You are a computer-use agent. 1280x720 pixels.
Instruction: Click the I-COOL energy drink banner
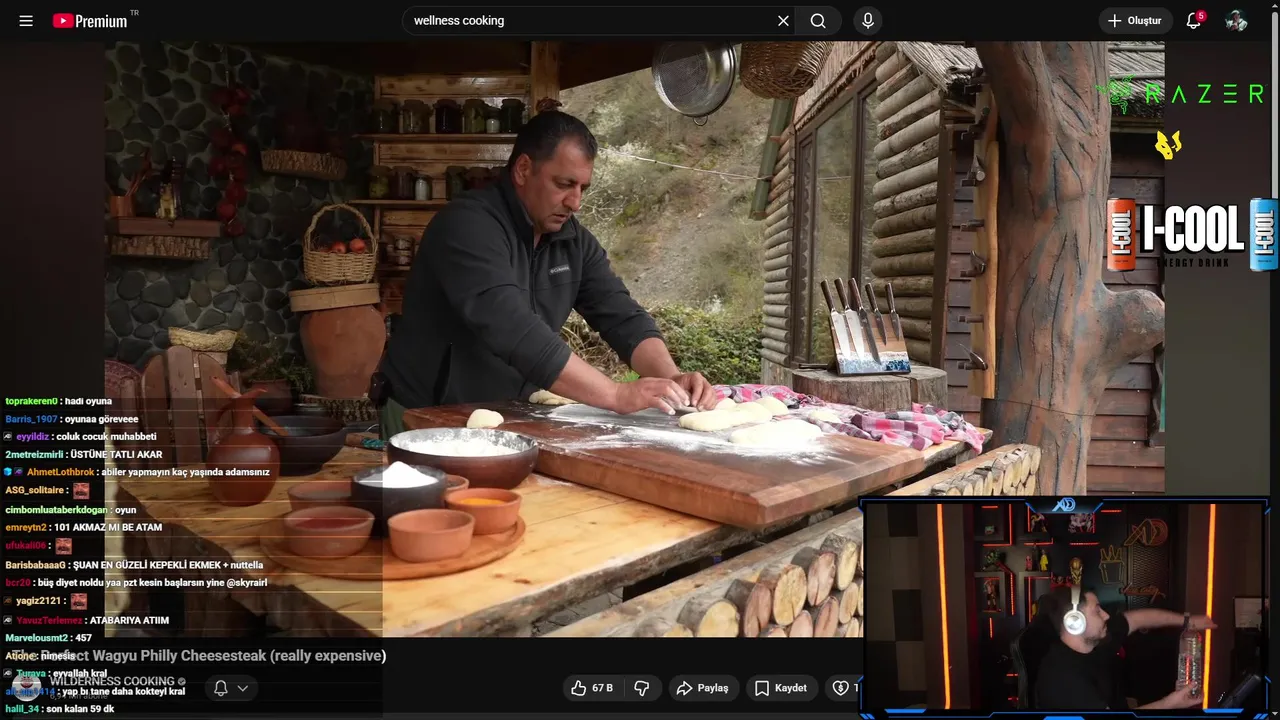pos(1192,234)
